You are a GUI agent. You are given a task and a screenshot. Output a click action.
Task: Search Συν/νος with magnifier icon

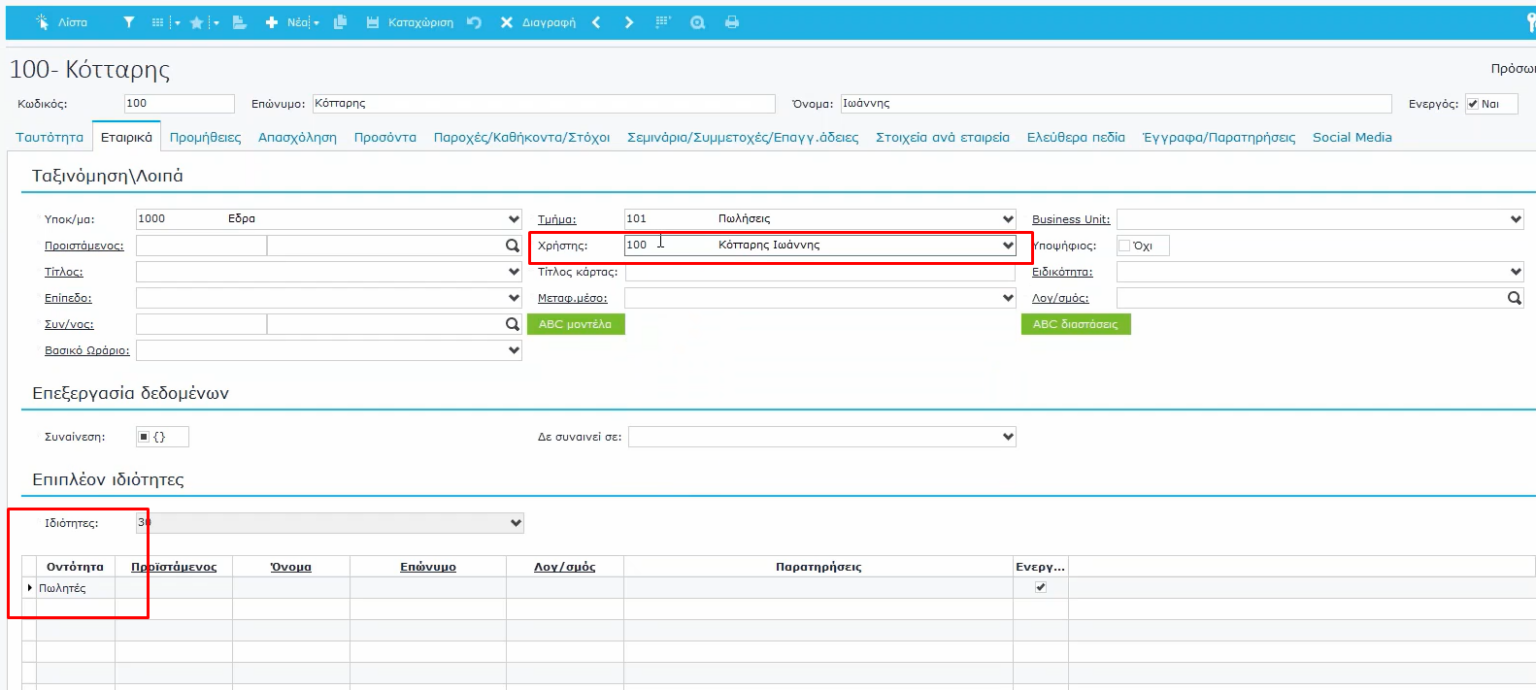[x=514, y=324]
